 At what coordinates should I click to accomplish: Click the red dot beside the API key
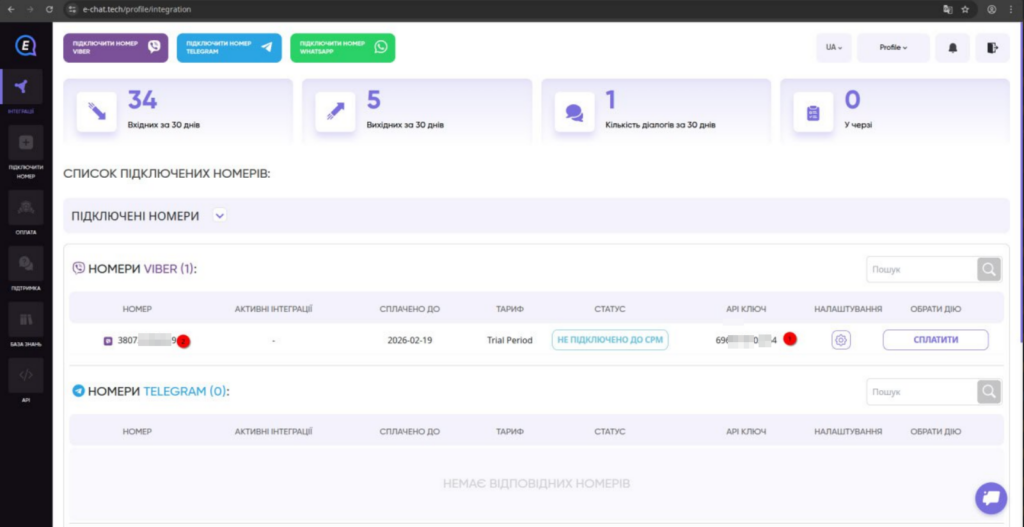[790, 339]
